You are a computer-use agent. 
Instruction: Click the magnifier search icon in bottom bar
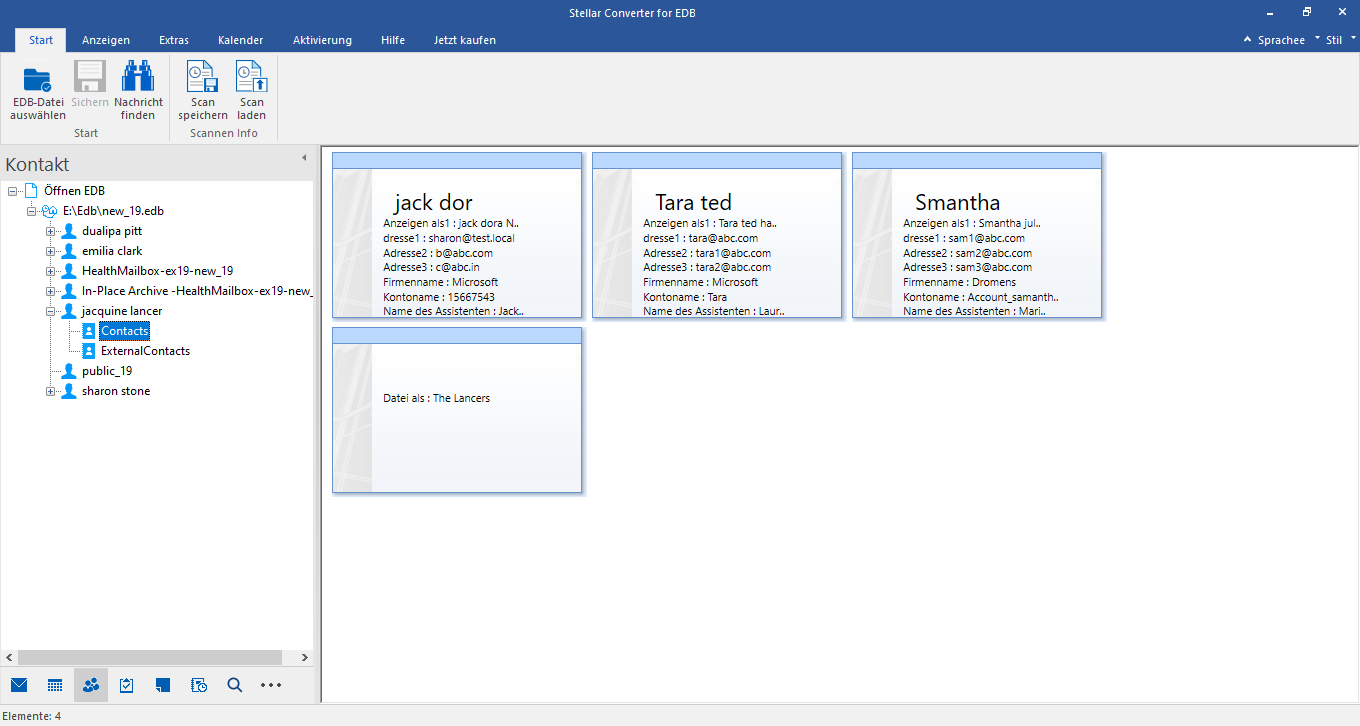[x=235, y=685]
